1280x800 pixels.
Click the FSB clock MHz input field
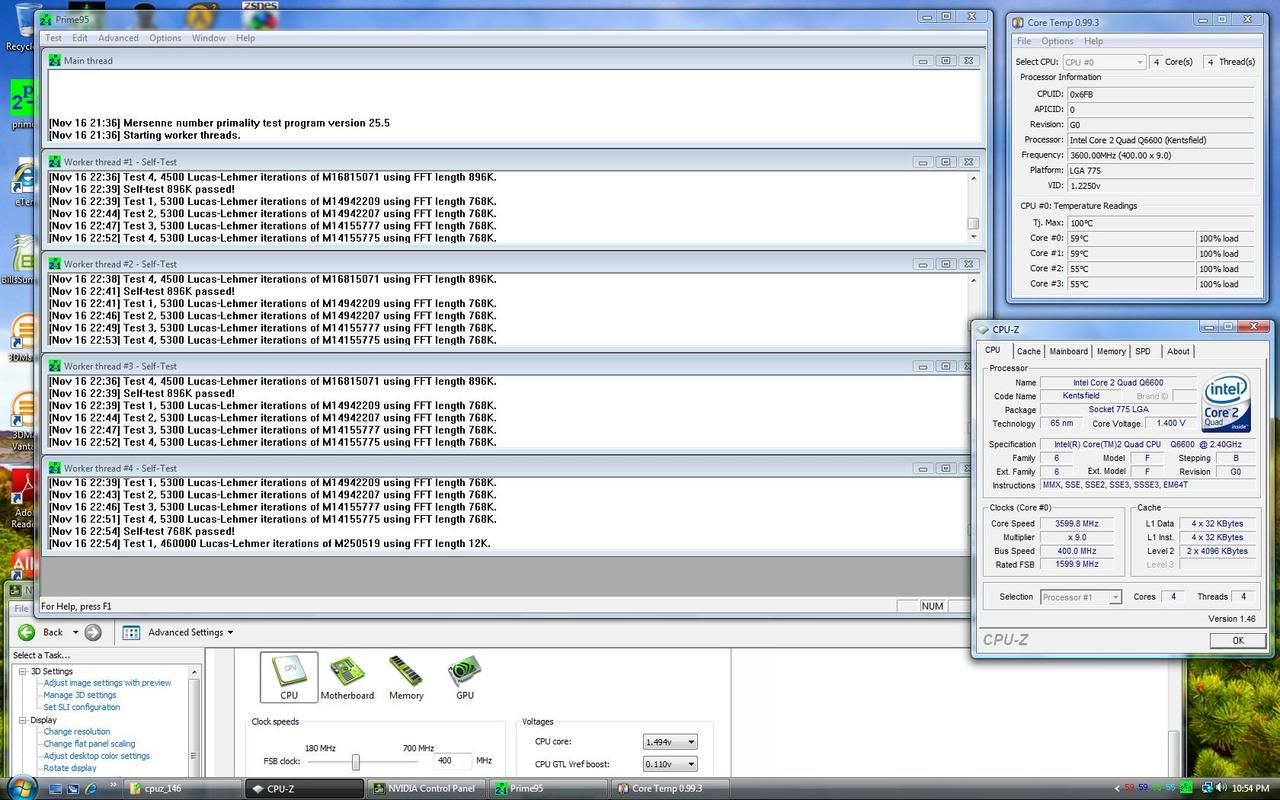point(452,761)
